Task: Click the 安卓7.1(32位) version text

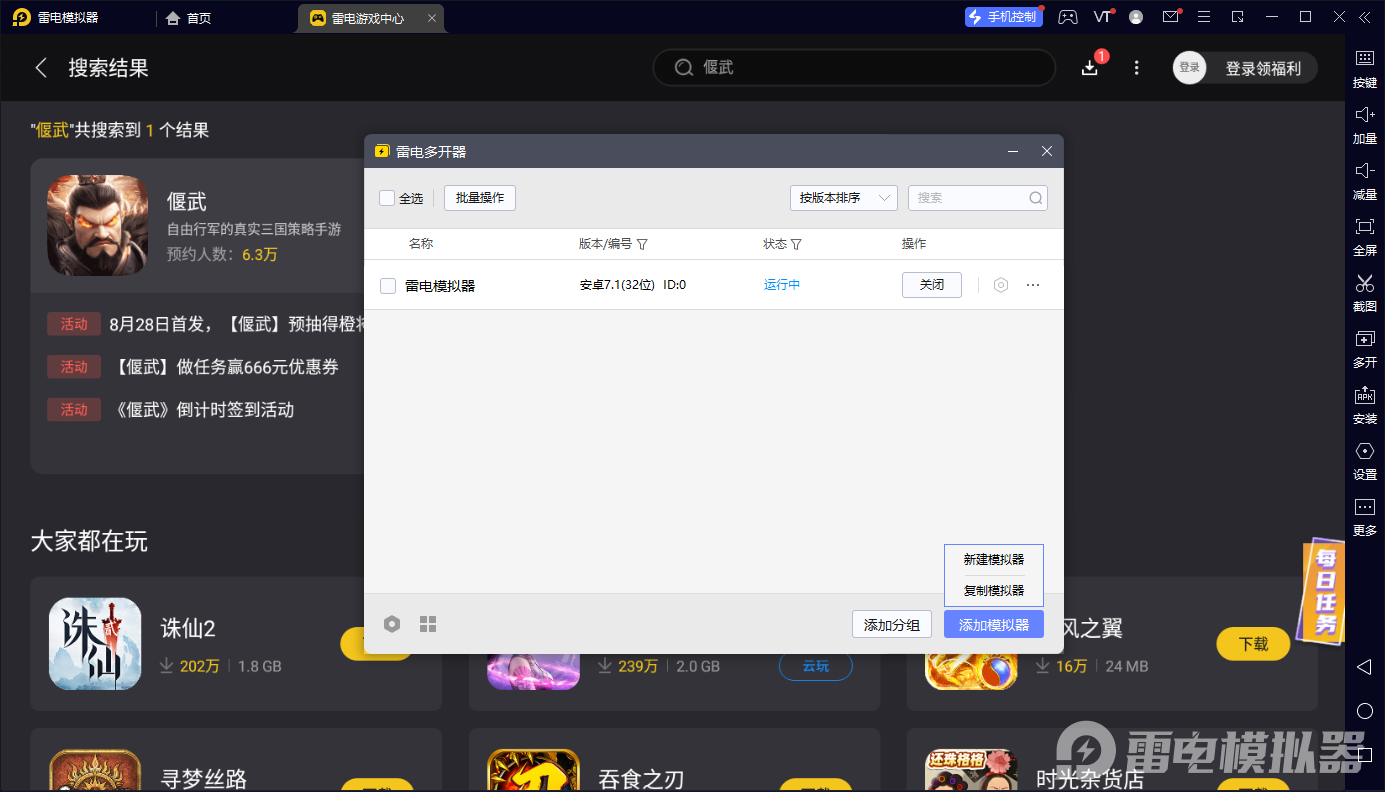Action: click(617, 285)
